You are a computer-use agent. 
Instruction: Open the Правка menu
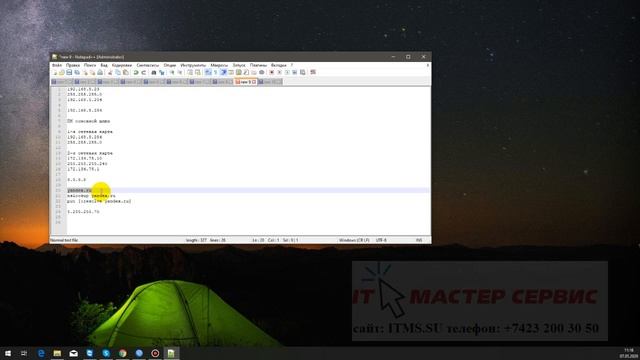pyautogui.click(x=73, y=65)
